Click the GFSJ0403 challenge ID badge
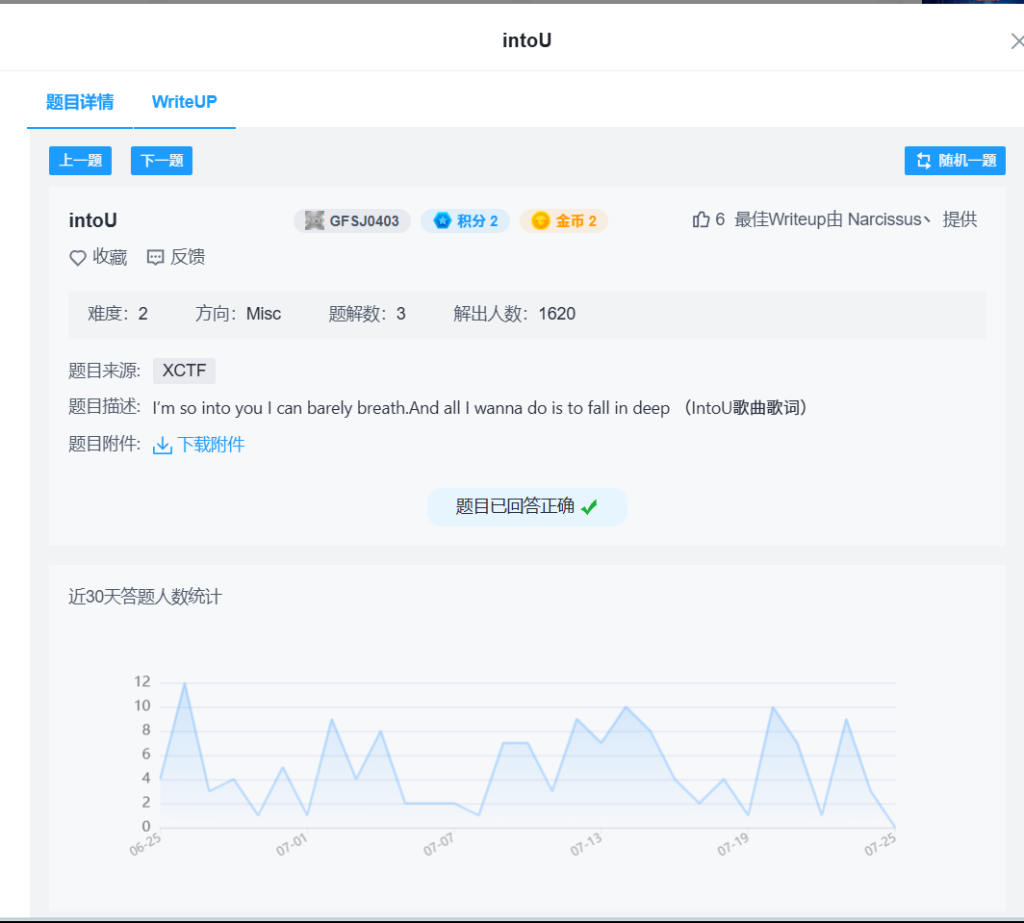Viewport: 1024px width, 923px height. pyautogui.click(x=352, y=221)
